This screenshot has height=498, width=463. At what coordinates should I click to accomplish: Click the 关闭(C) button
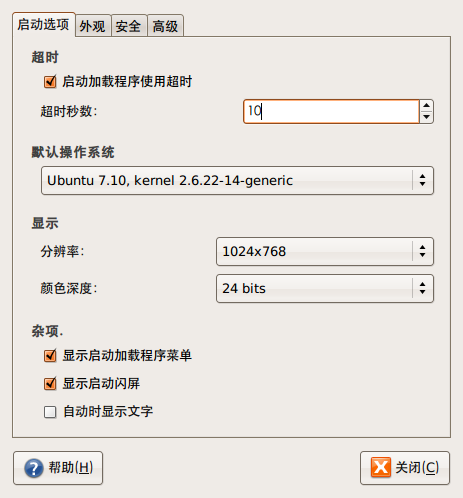pyautogui.click(x=405, y=468)
